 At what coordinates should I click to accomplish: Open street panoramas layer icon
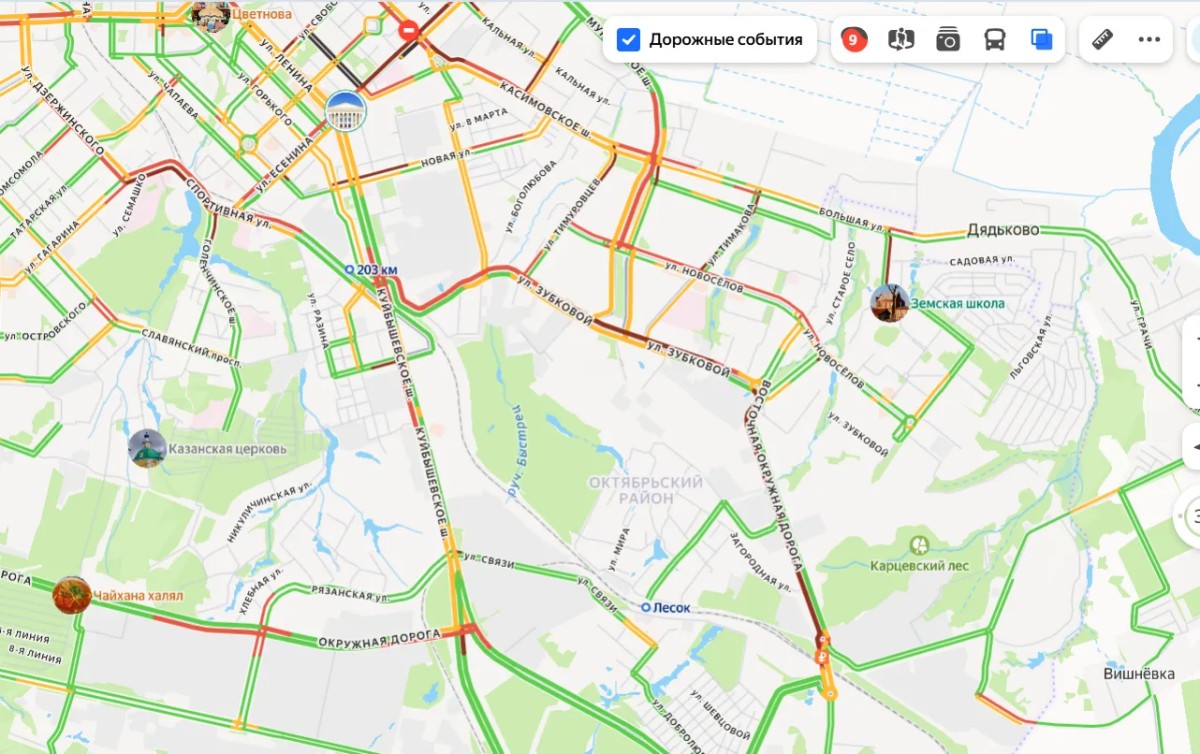pyautogui.click(x=901, y=40)
